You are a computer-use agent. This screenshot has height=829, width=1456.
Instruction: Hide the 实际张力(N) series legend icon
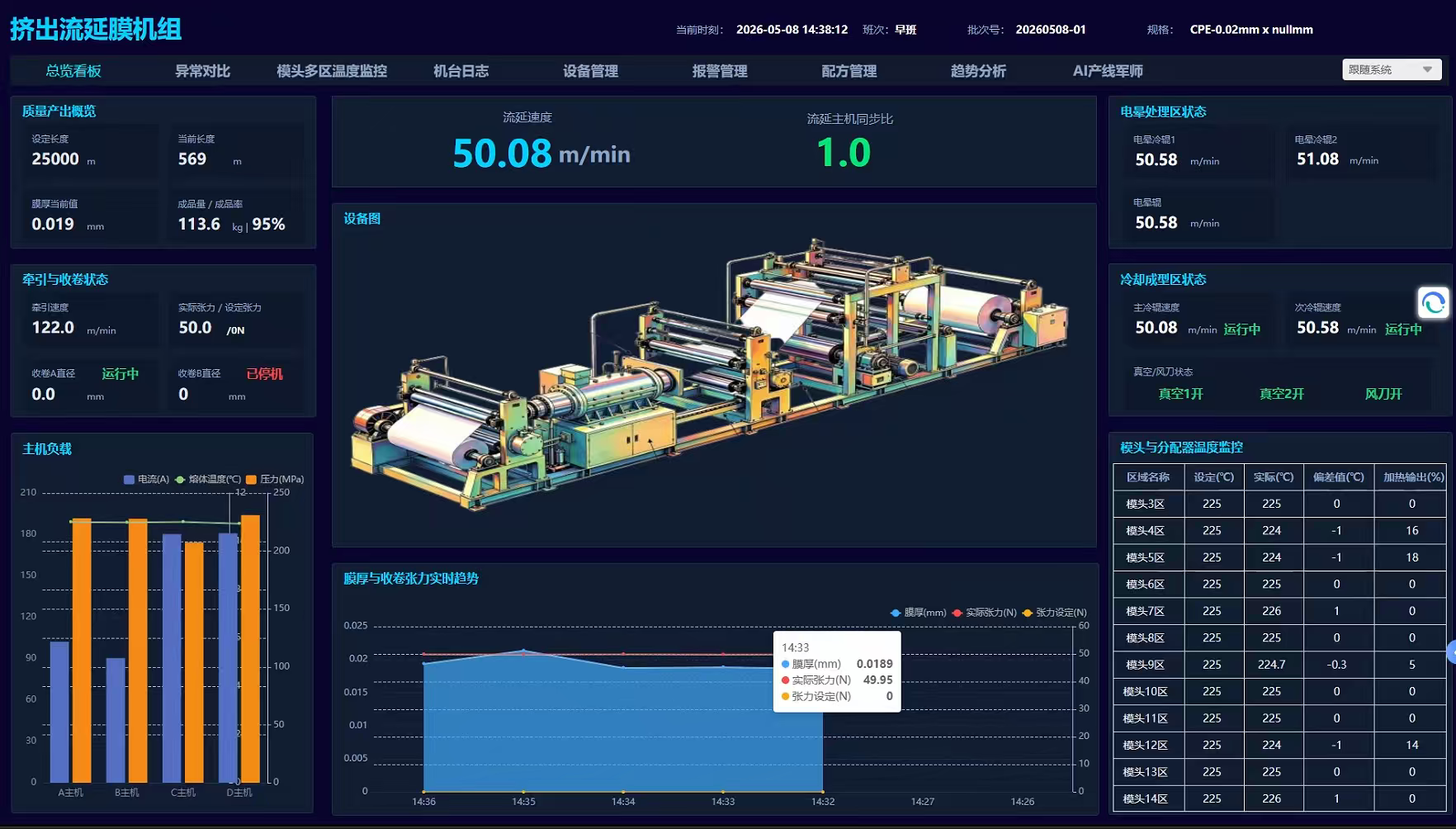957,613
